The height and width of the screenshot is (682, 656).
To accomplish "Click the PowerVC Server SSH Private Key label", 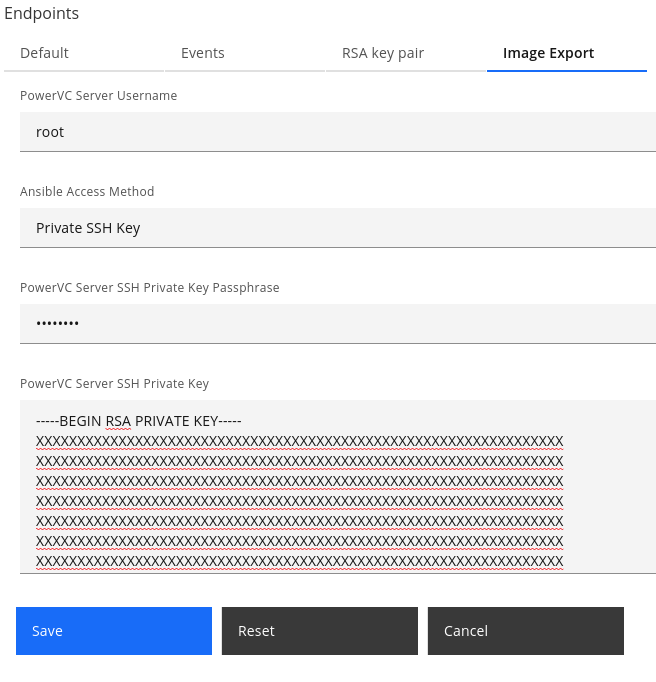I will coord(114,384).
